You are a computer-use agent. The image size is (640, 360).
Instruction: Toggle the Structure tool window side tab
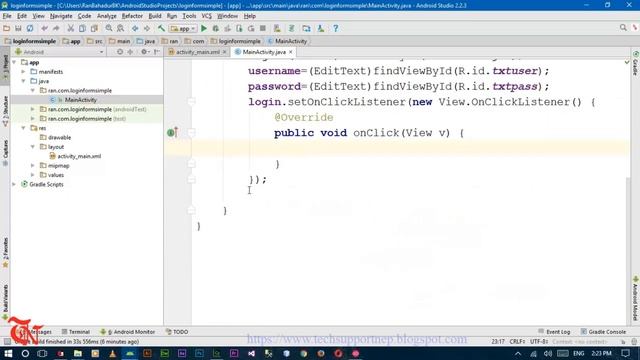pyautogui.click(x=5, y=110)
